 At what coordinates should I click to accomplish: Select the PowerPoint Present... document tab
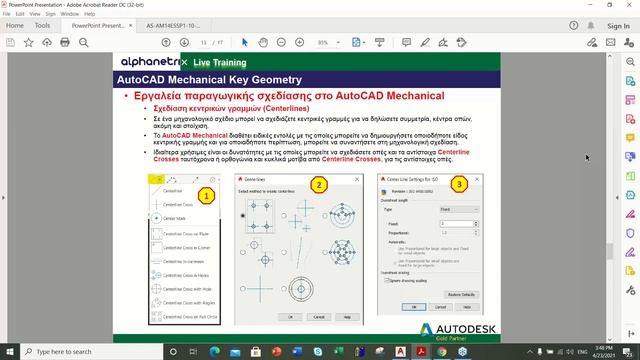pos(98,25)
